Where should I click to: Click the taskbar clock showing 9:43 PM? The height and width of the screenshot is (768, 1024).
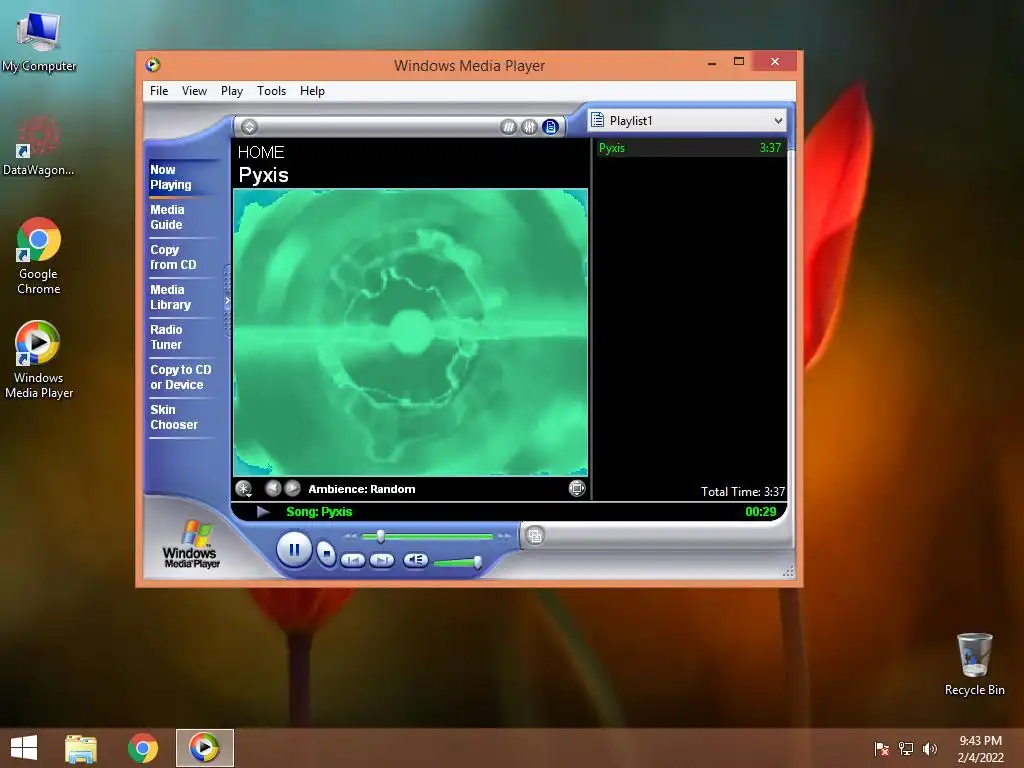980,748
